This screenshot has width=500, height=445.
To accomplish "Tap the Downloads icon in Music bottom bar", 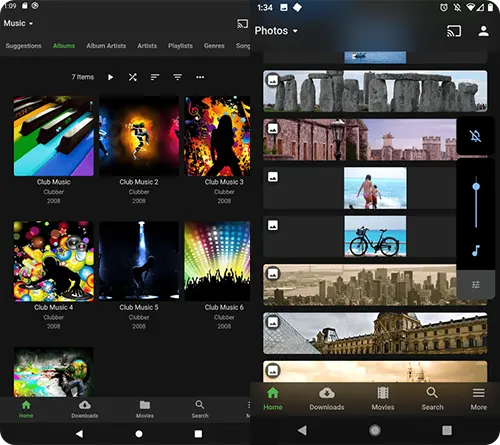I will [x=85, y=405].
